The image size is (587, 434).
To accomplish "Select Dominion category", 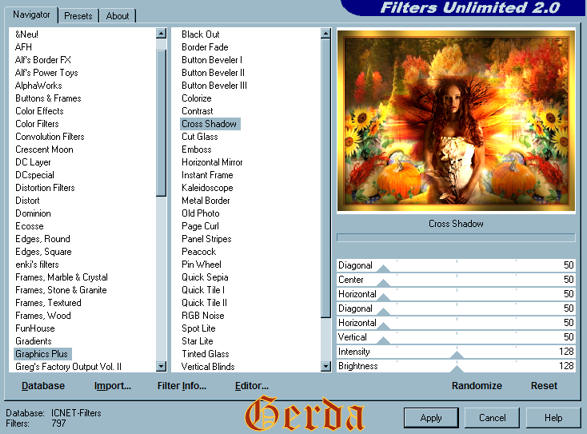I will [x=33, y=213].
